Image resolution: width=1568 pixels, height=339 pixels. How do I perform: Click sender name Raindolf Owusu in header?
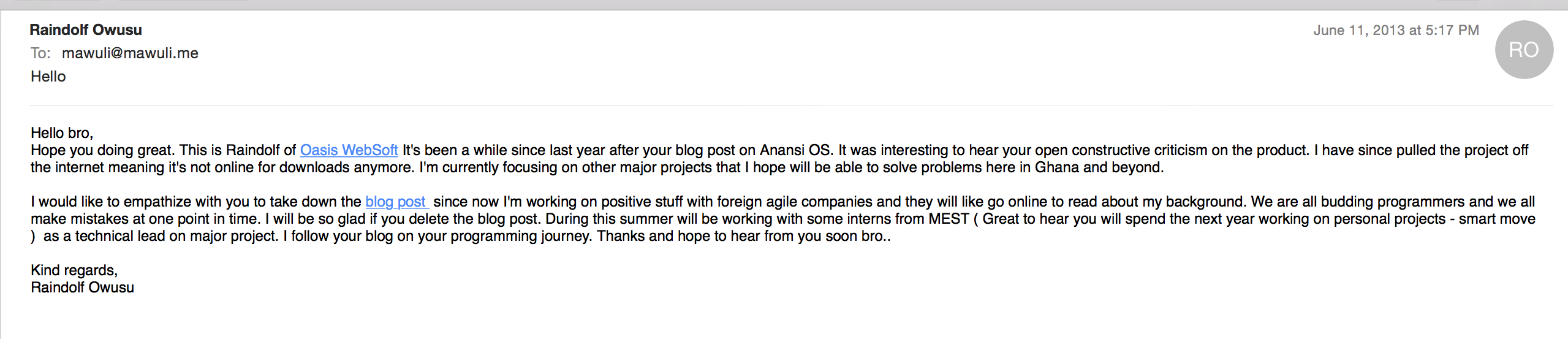[86, 30]
